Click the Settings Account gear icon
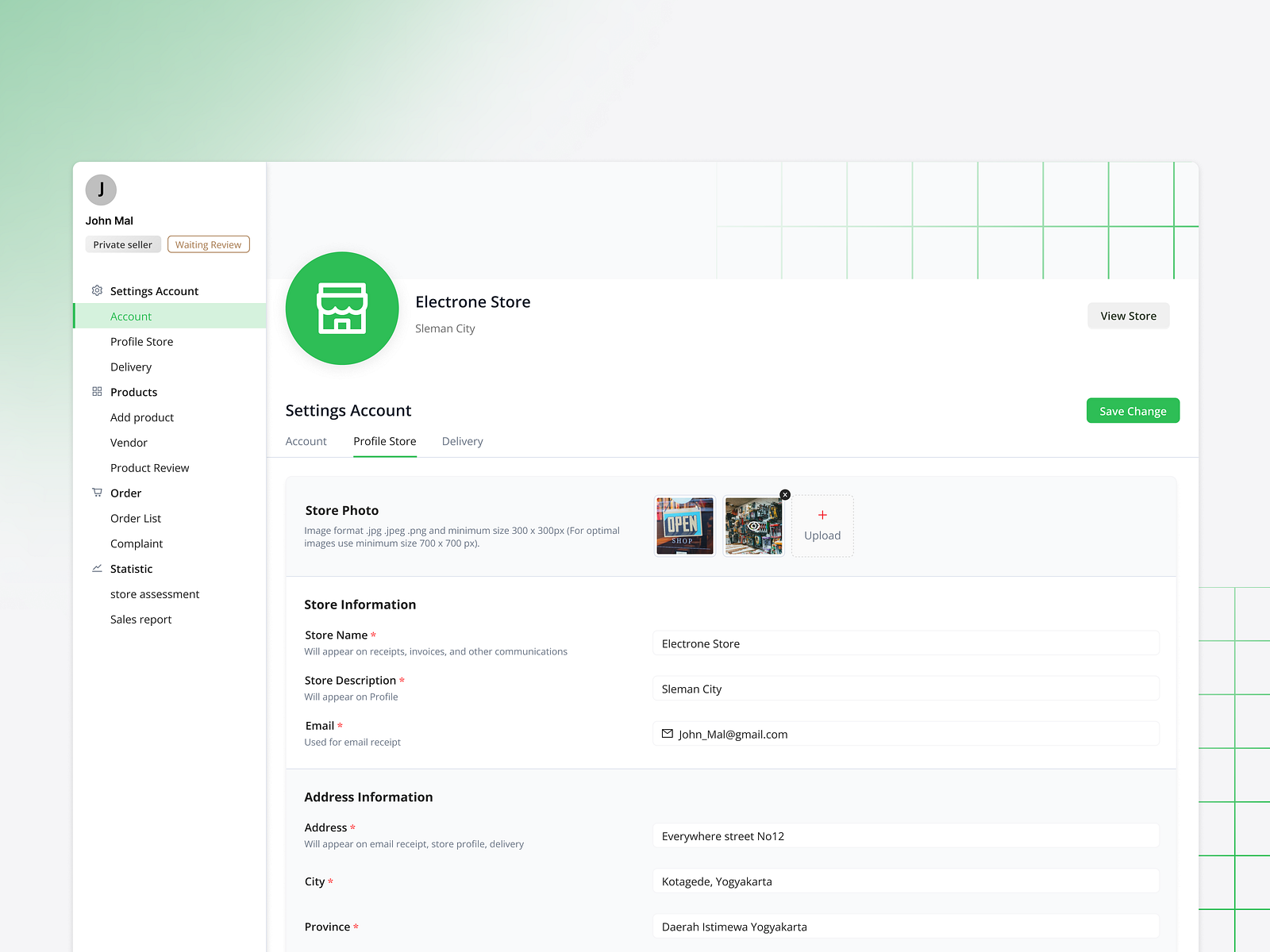The height and width of the screenshot is (952, 1270). (x=97, y=290)
